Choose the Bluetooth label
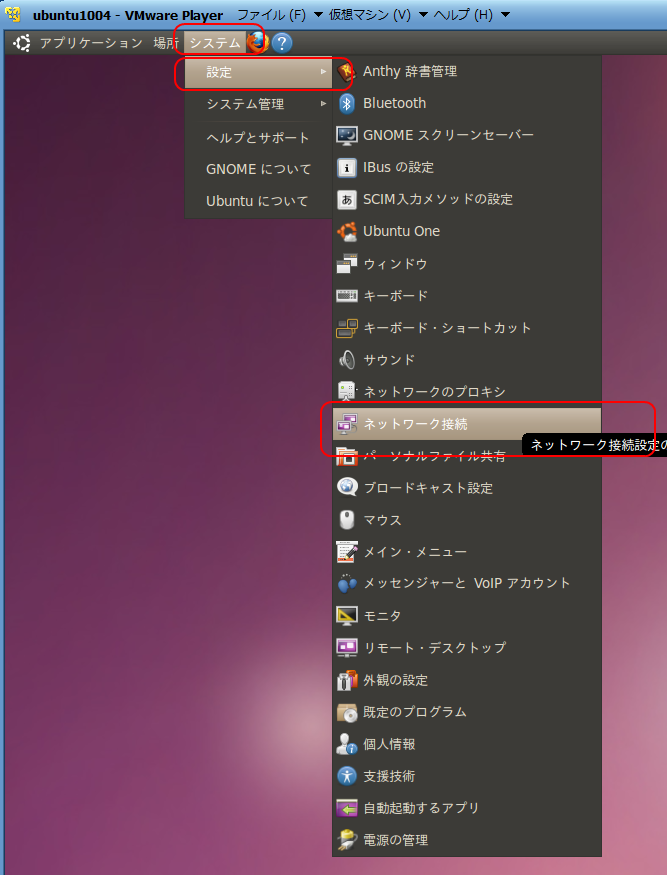Image resolution: width=667 pixels, height=875 pixels. click(x=394, y=103)
